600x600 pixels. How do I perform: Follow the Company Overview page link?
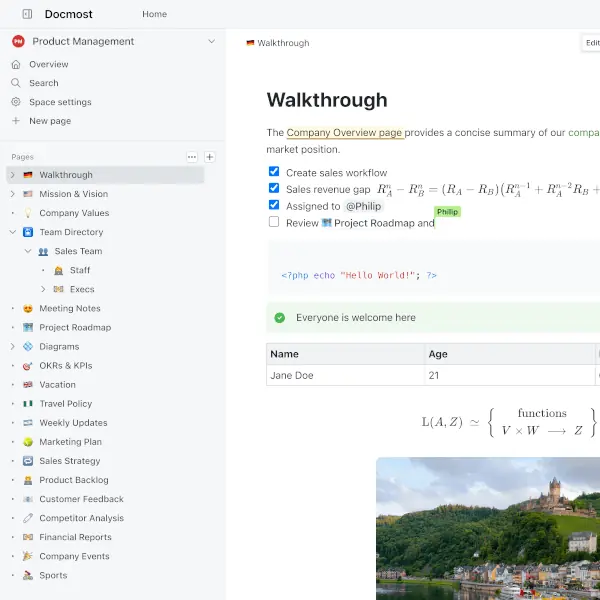pos(344,132)
